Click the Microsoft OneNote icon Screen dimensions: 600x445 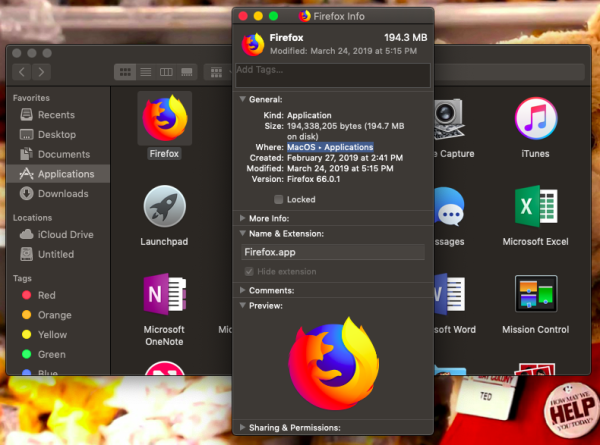click(x=163, y=297)
